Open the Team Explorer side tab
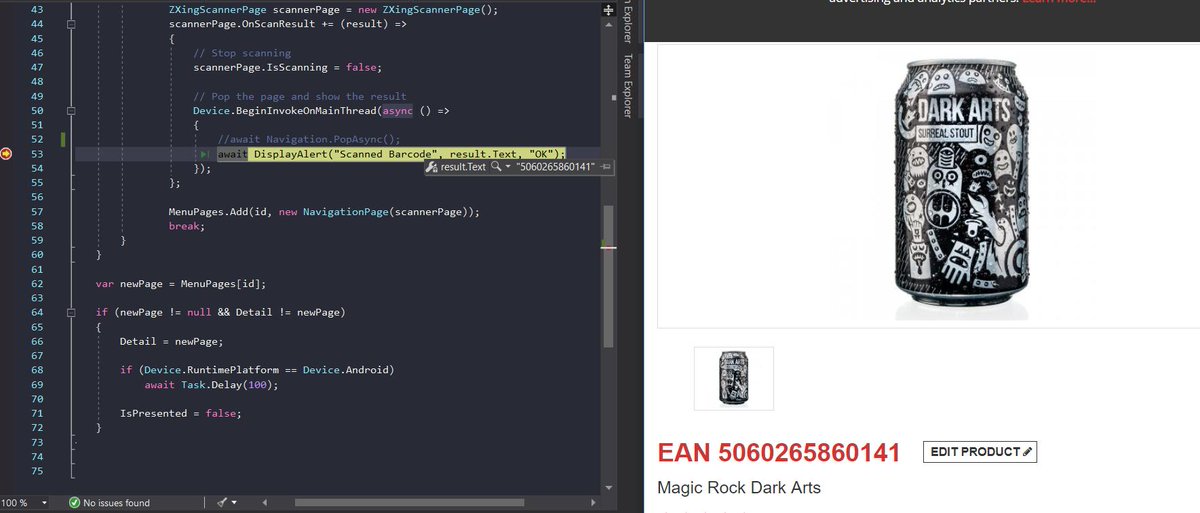The image size is (1200, 513). 626,84
